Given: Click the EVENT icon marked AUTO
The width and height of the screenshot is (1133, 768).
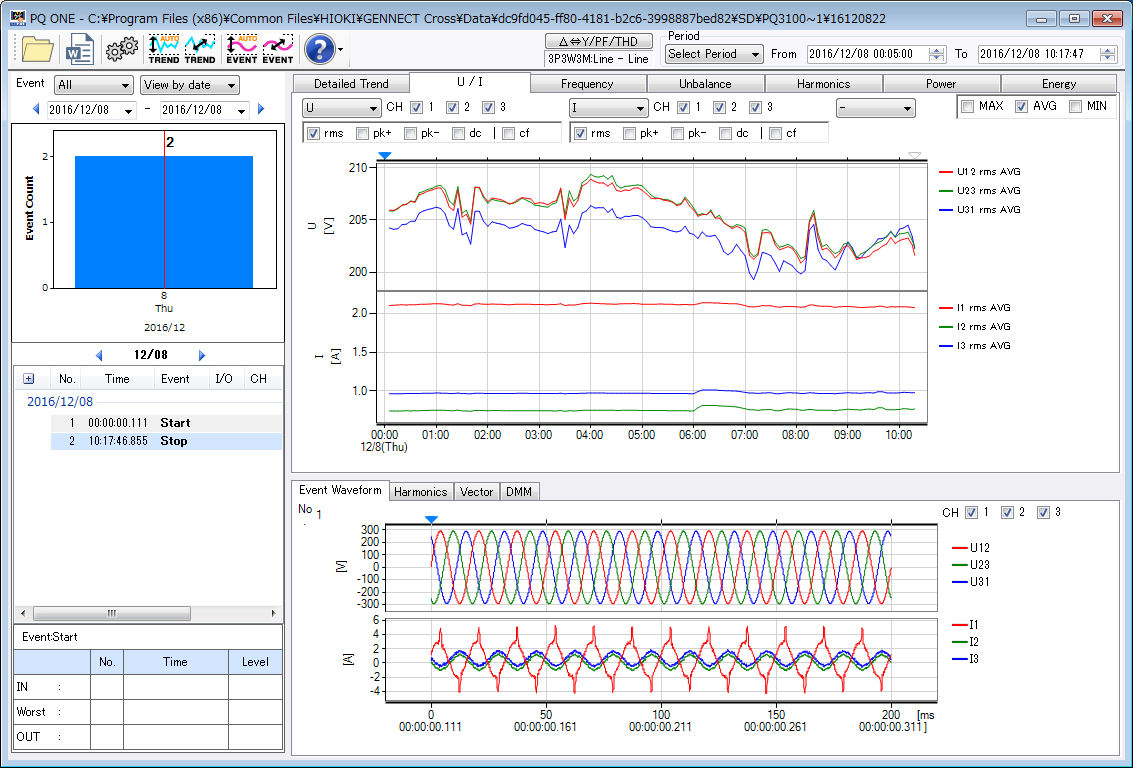Looking at the screenshot, I should (x=242, y=49).
